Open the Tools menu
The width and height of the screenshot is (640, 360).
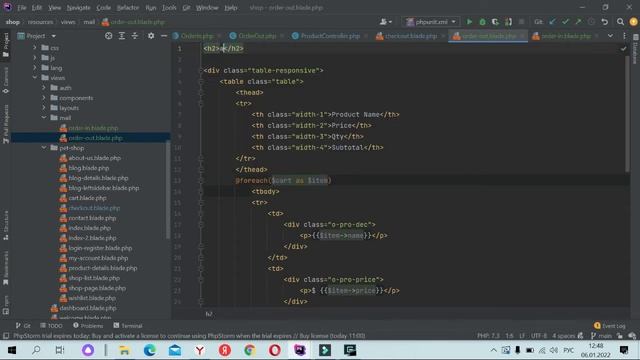169,8
